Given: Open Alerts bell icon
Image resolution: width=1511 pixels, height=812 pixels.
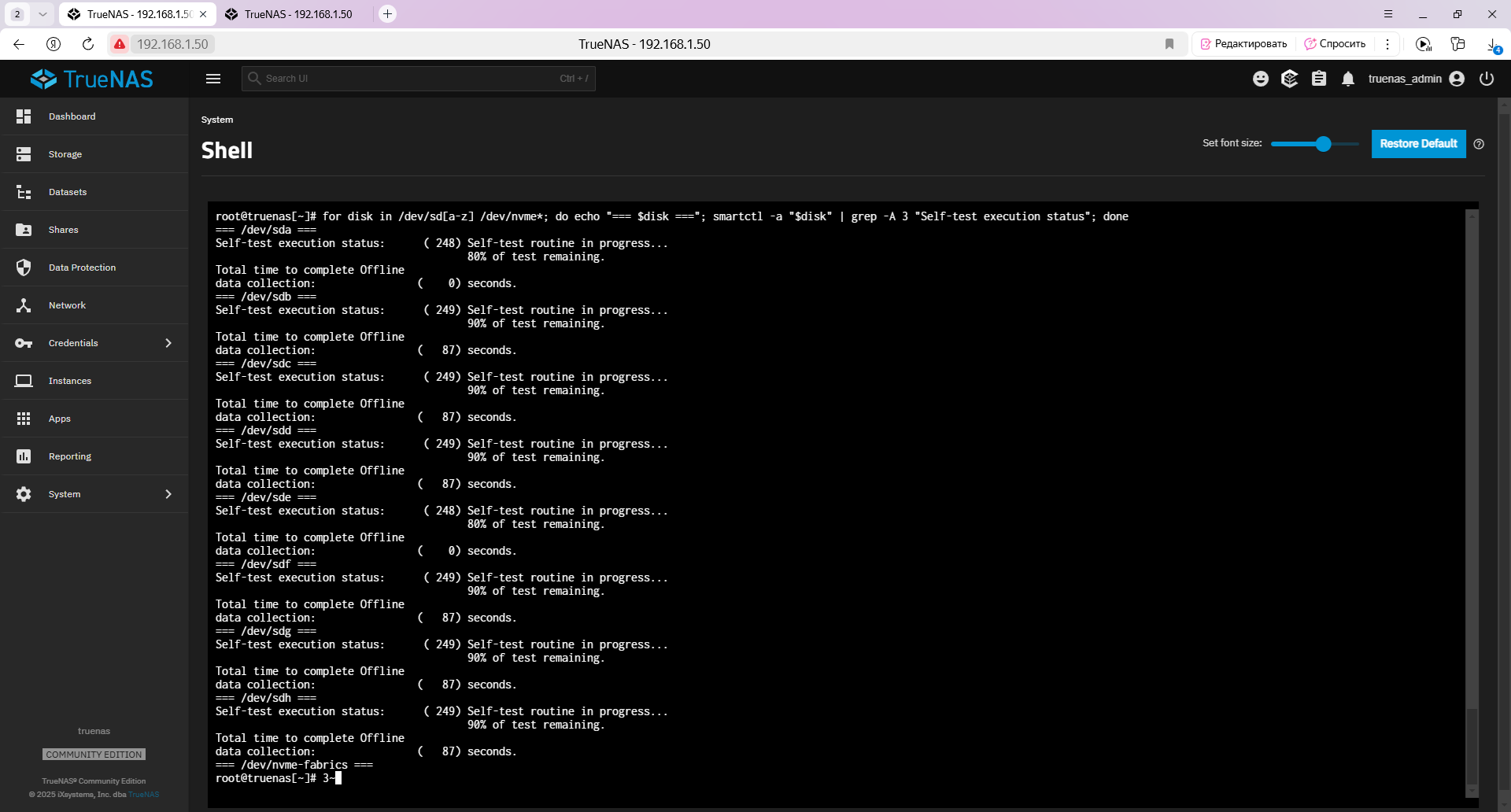Looking at the screenshot, I should click(1348, 79).
